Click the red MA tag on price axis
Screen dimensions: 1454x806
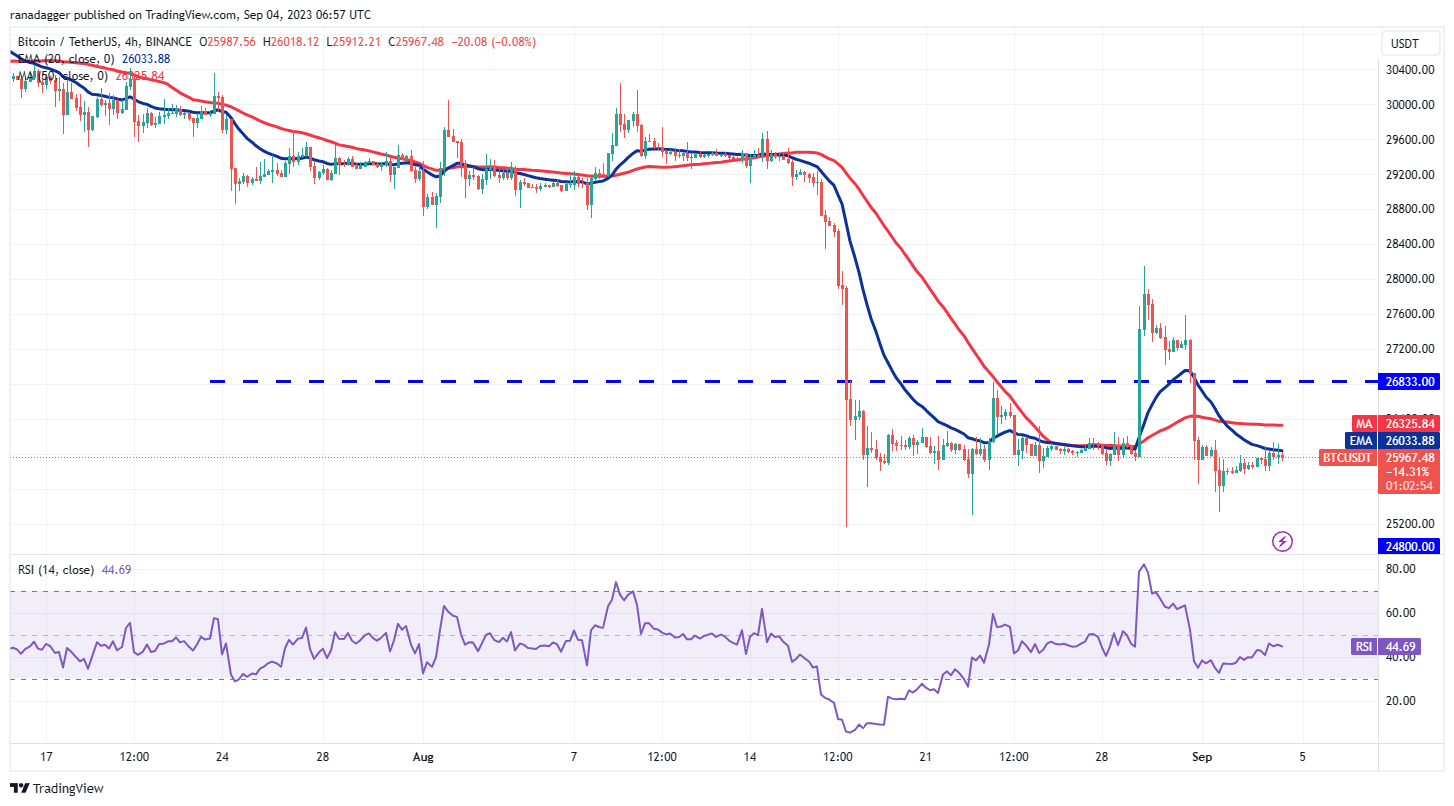(1362, 423)
